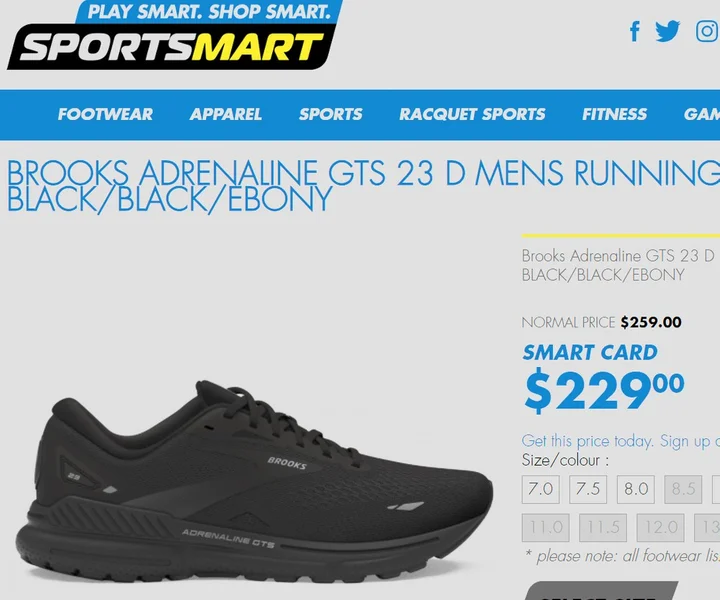720x600 pixels.
Task: Open the Apparel menu
Action: pyautogui.click(x=225, y=114)
